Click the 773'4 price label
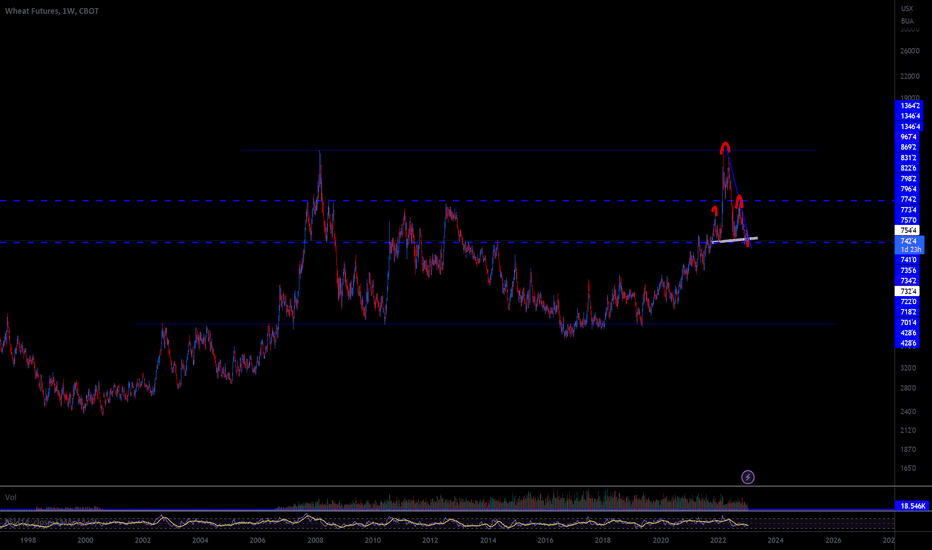932x550 pixels. tap(908, 210)
